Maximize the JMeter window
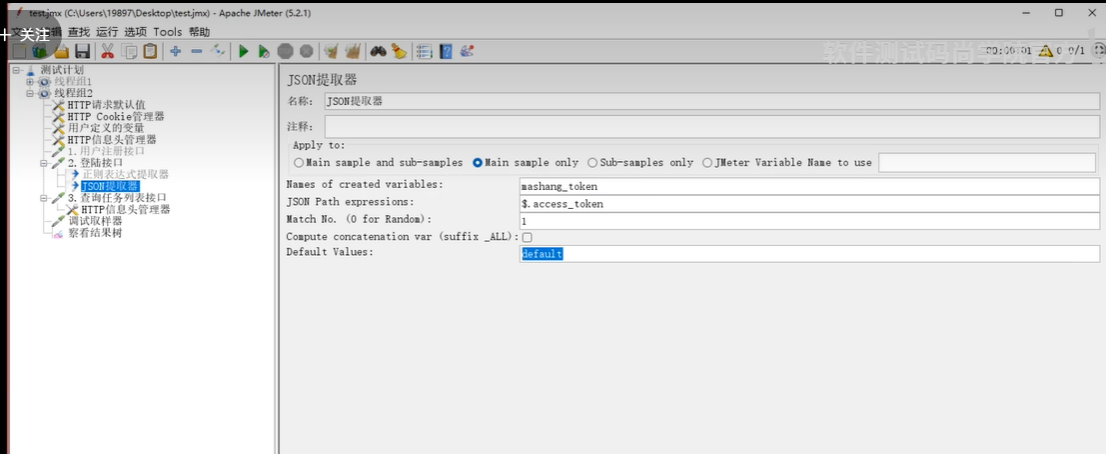1106x454 pixels. [1059, 13]
